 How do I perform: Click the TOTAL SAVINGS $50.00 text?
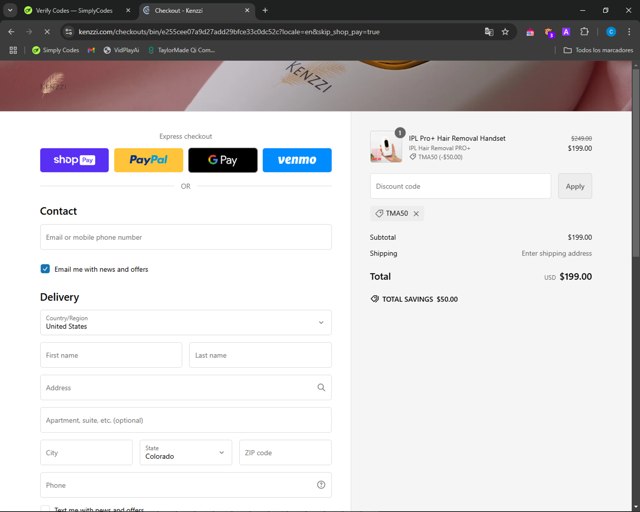click(420, 299)
